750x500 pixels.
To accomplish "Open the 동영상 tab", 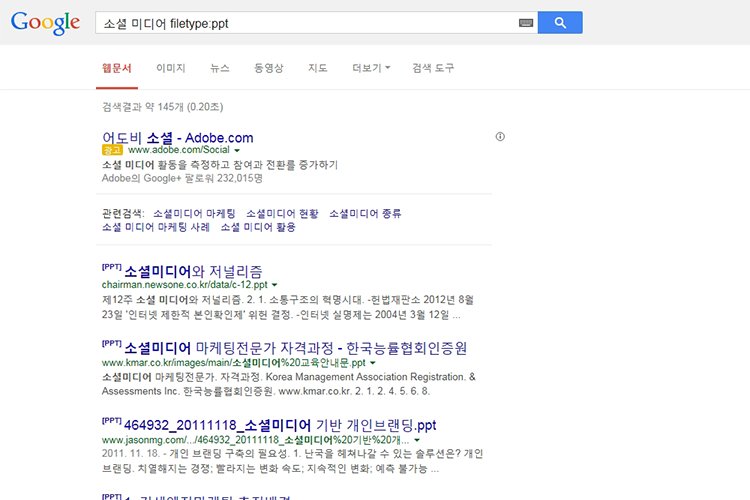I will (x=269, y=68).
